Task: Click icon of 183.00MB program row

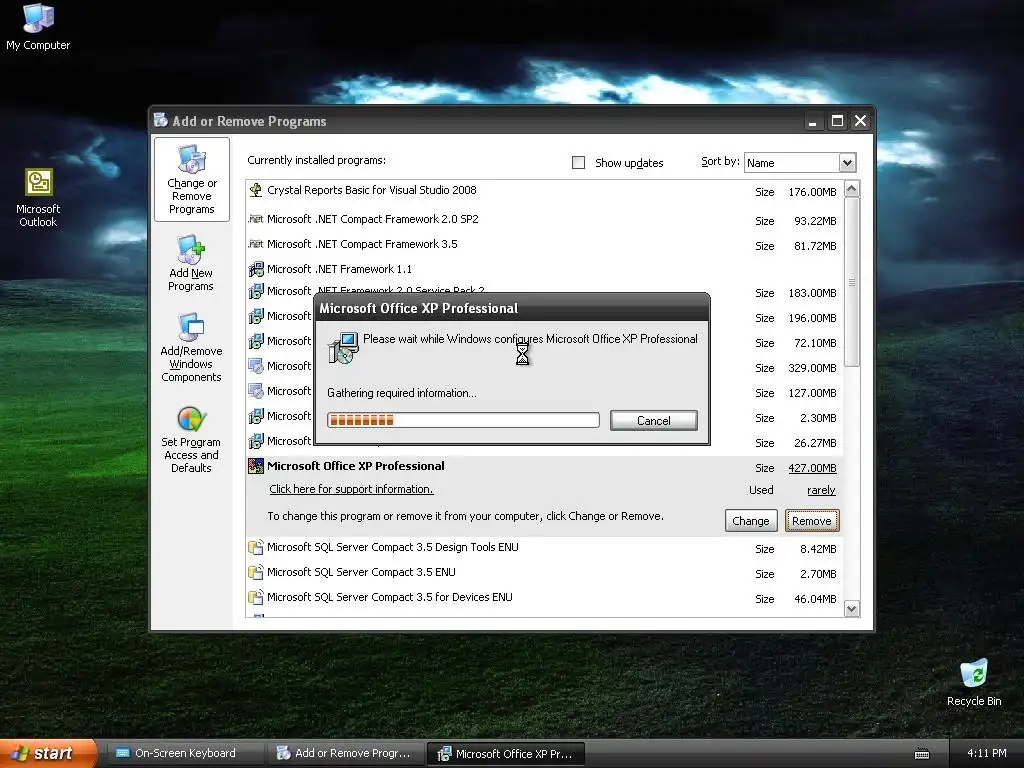Action: click(x=256, y=291)
